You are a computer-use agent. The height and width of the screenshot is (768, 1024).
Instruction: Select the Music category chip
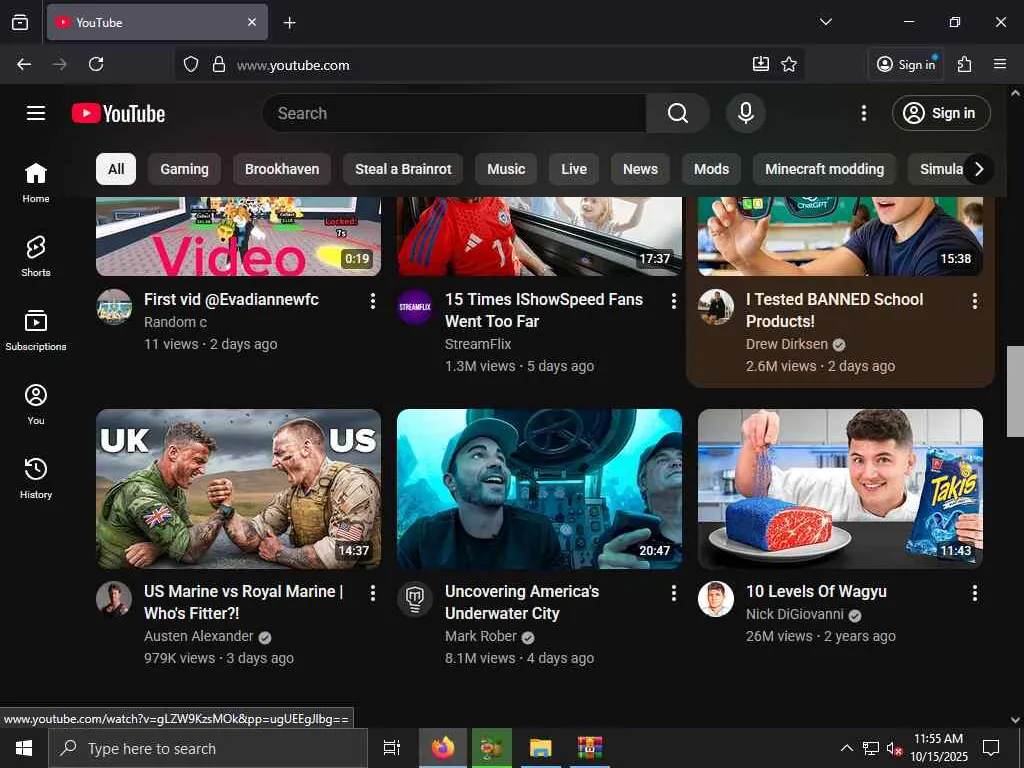tap(506, 169)
